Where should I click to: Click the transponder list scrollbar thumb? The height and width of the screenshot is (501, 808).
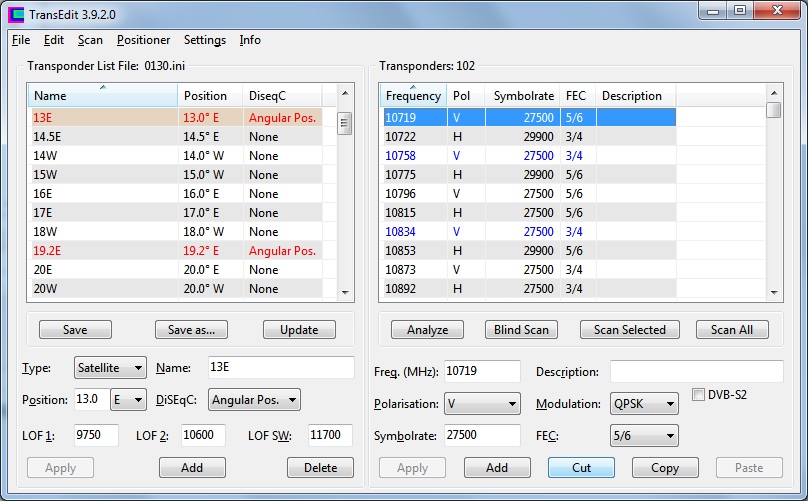(x=773, y=110)
